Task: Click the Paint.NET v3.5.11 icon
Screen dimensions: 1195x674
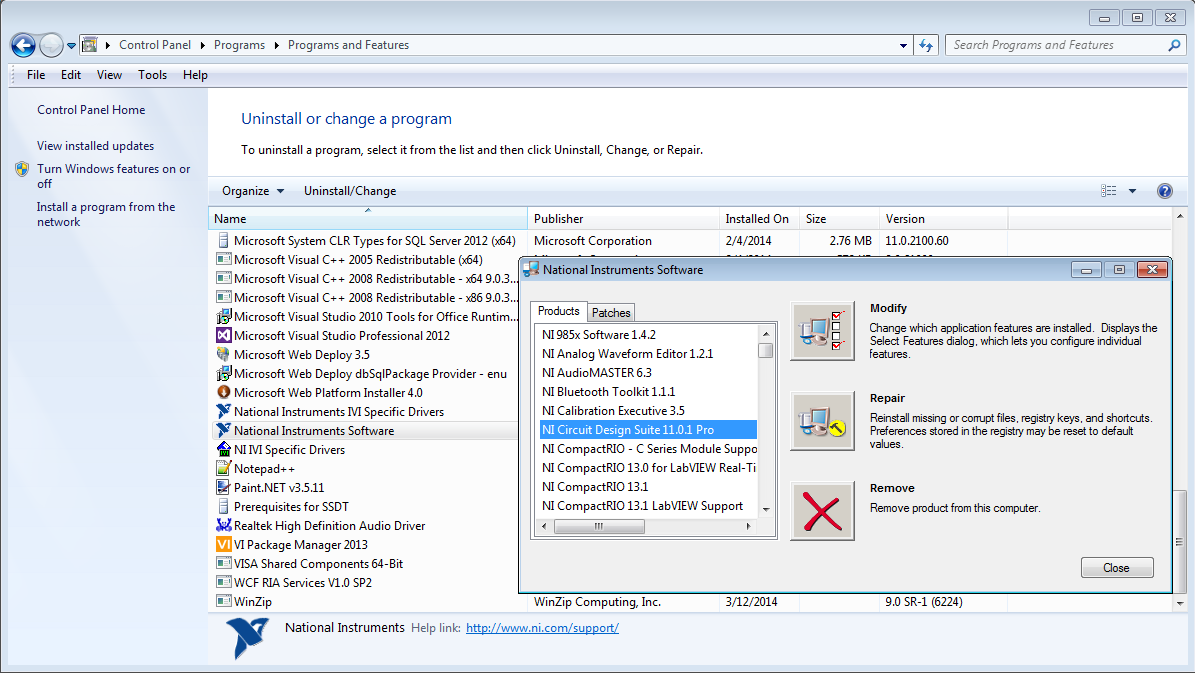Action: pos(223,488)
